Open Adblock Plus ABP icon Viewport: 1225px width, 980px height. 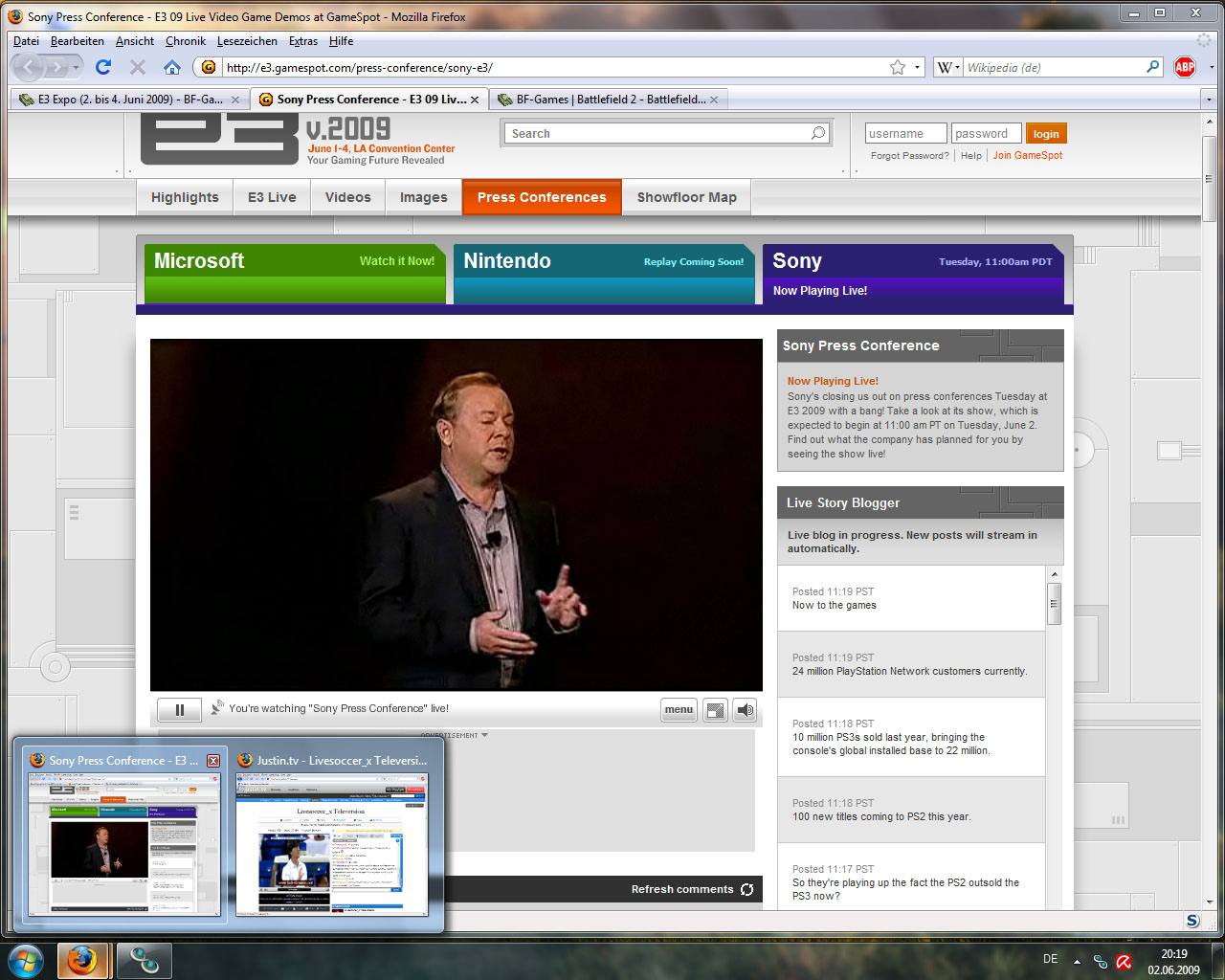pyautogui.click(x=1185, y=67)
